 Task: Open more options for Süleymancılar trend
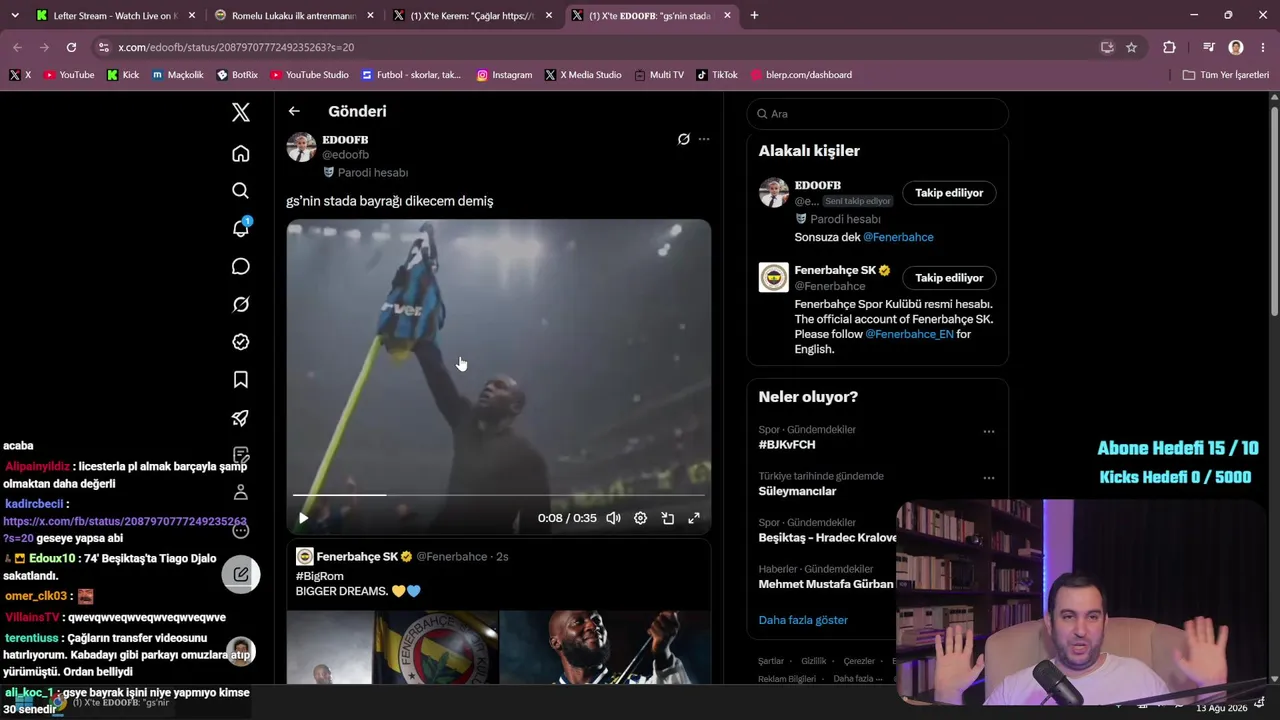(x=989, y=478)
